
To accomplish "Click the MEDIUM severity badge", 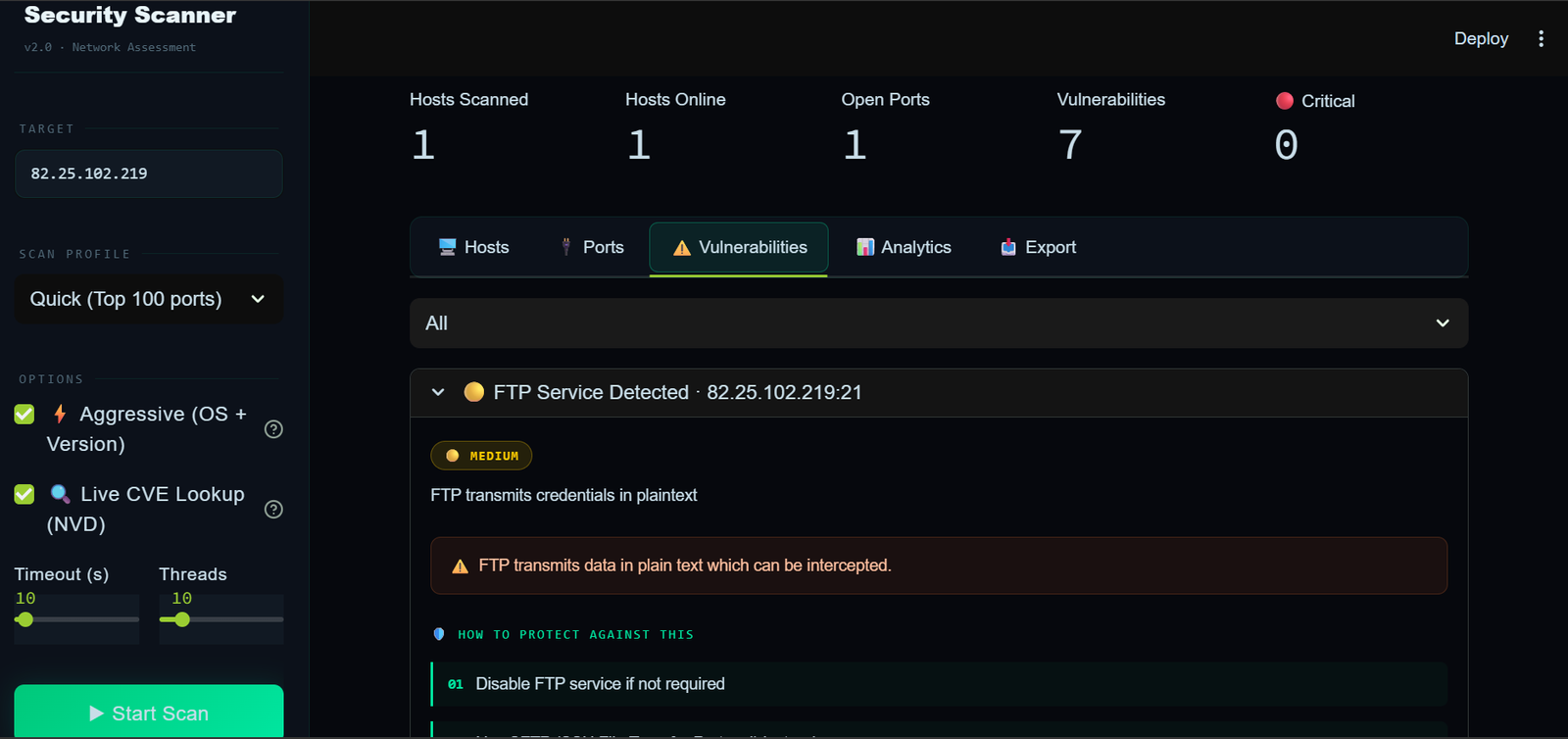I will click(x=481, y=456).
